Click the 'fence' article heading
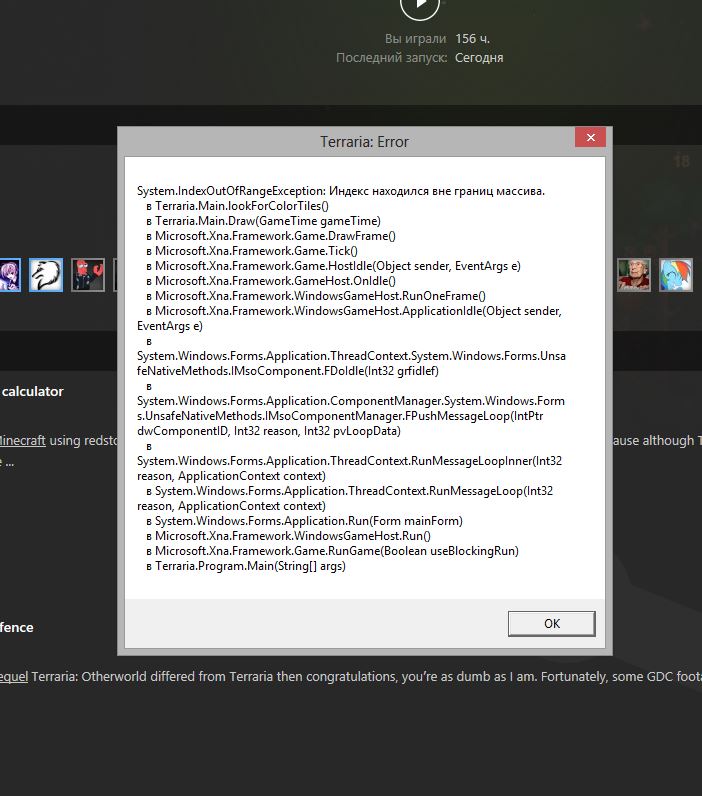 coord(17,627)
